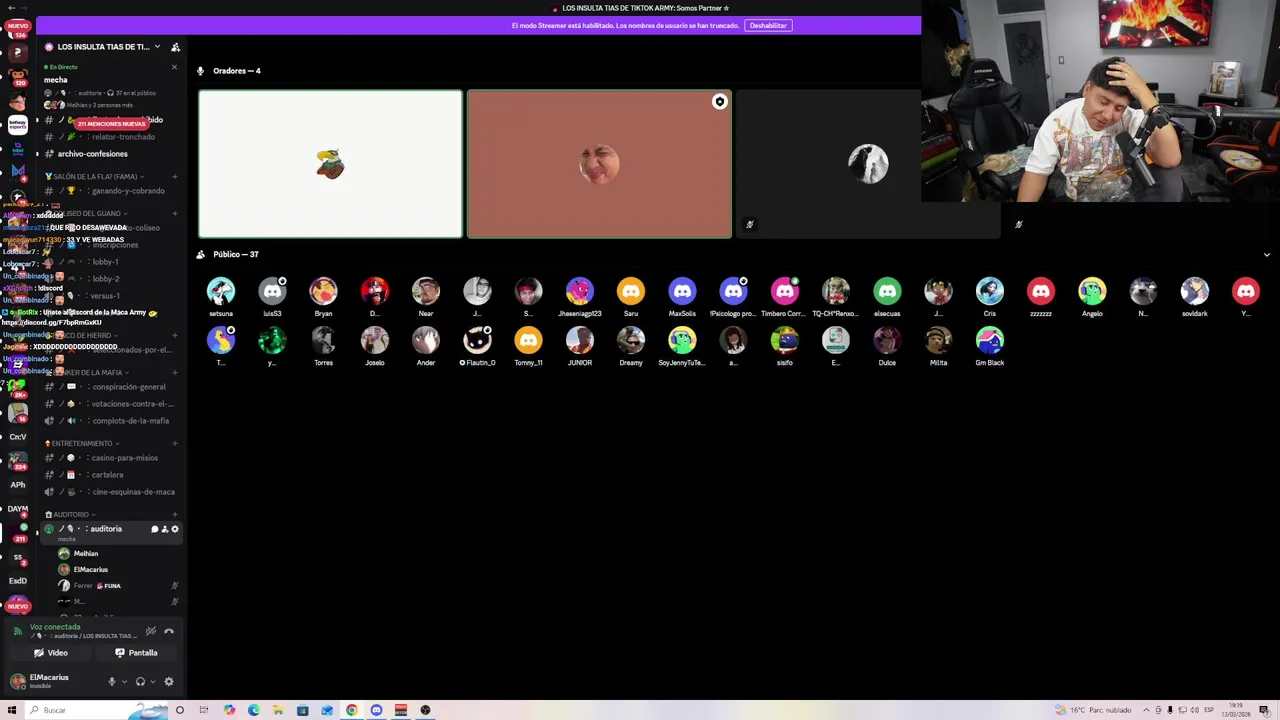Click audience member Gm Black avatar
1280x720 pixels.
[x=990, y=341]
